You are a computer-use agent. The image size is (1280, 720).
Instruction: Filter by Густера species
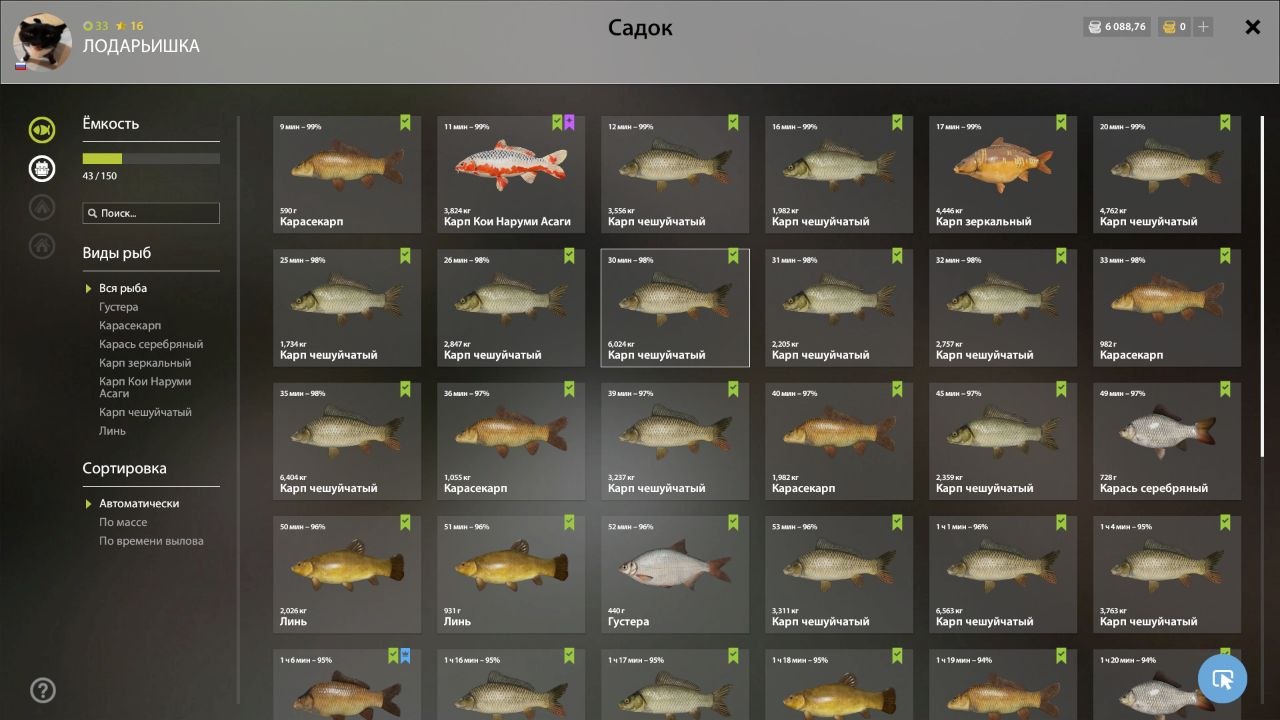pyautogui.click(x=119, y=307)
